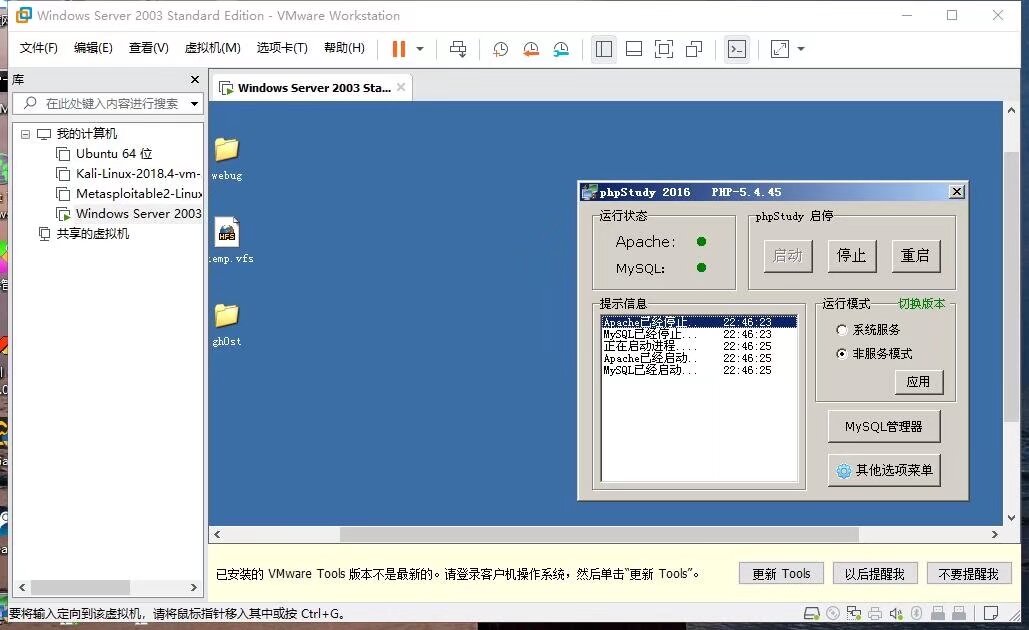
Task: Open the 文件(F) menu
Action: pos(38,48)
